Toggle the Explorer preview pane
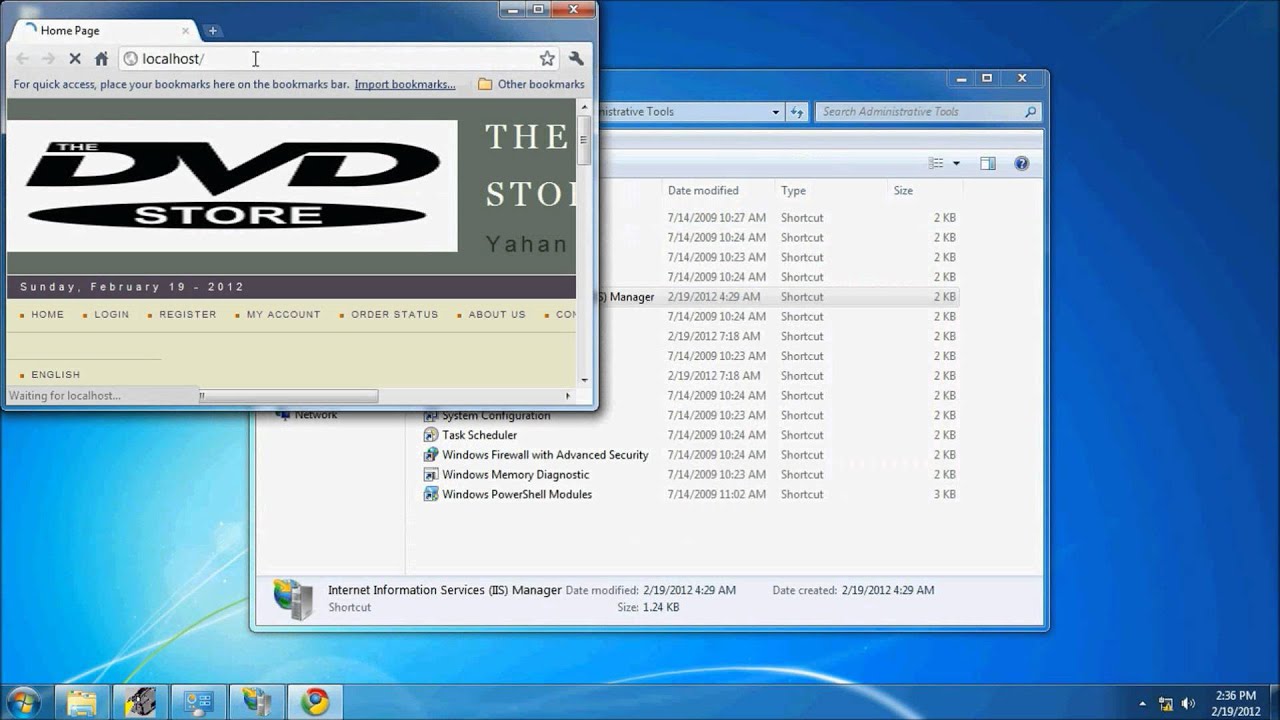Screen dimensions: 1280x720 click(x=988, y=163)
